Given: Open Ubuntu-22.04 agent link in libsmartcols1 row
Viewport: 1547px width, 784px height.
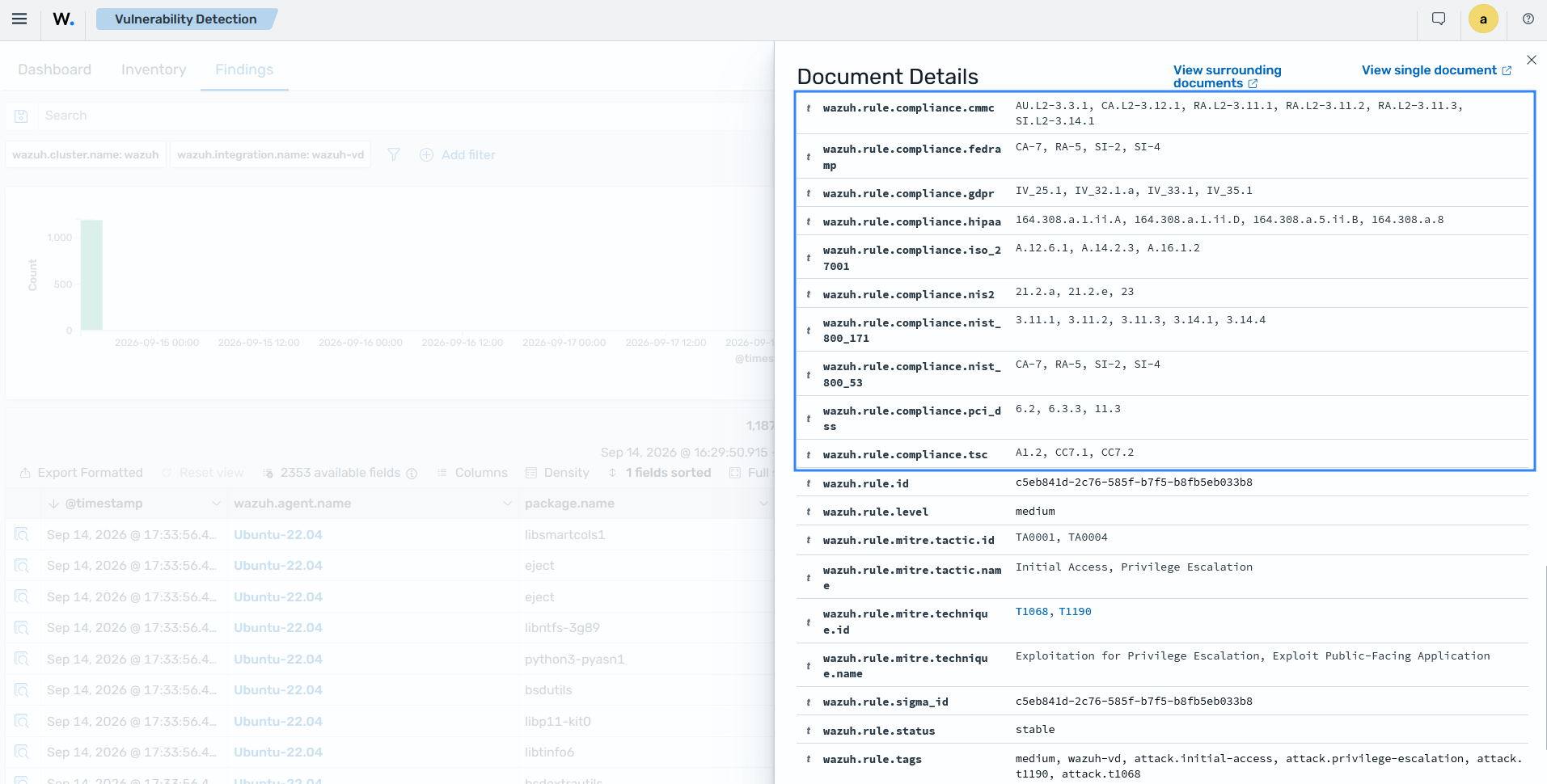Looking at the screenshot, I should [278, 535].
